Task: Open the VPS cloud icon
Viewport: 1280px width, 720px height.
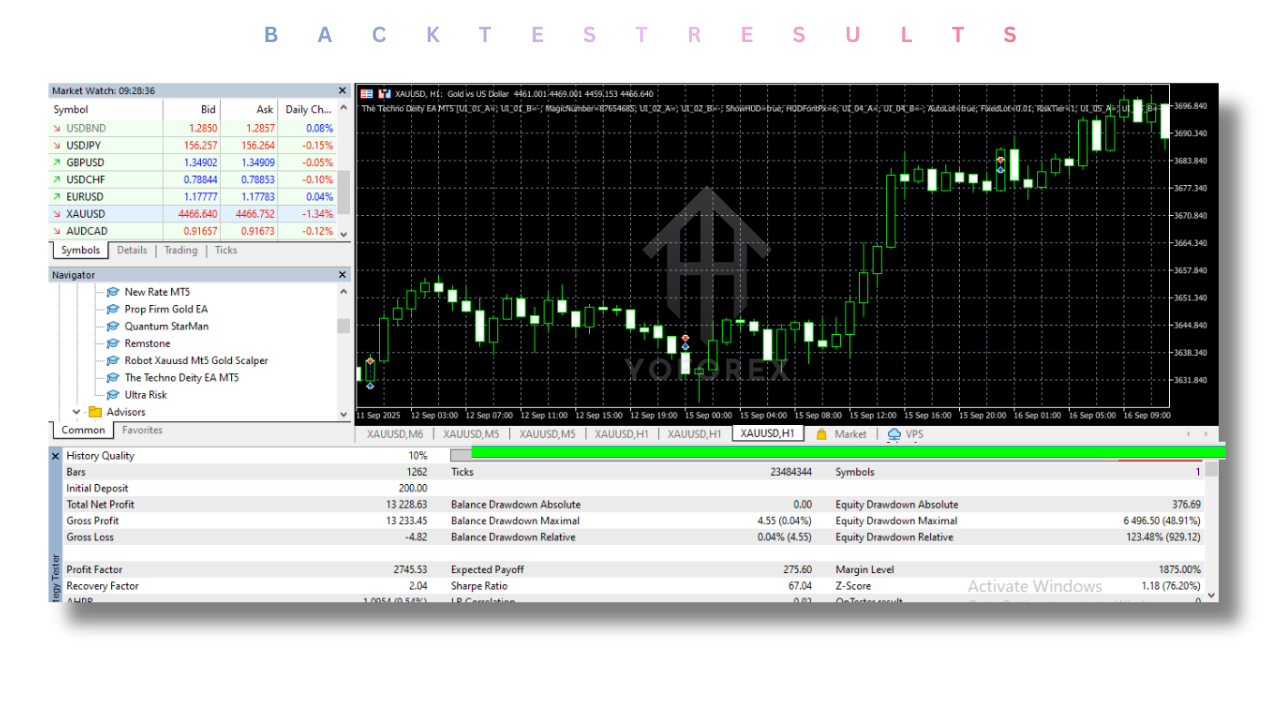Action: coord(894,434)
